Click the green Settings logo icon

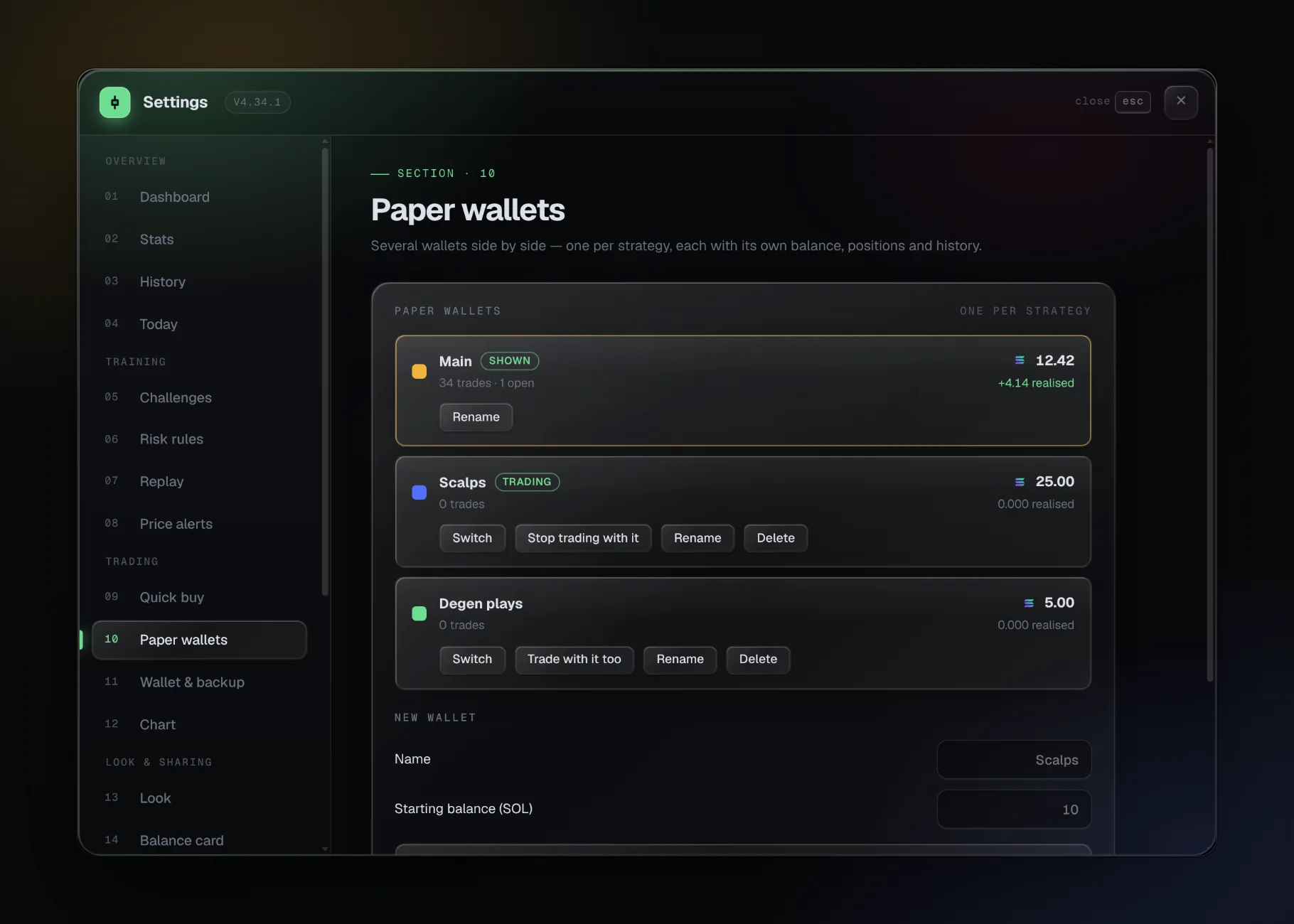coord(115,102)
